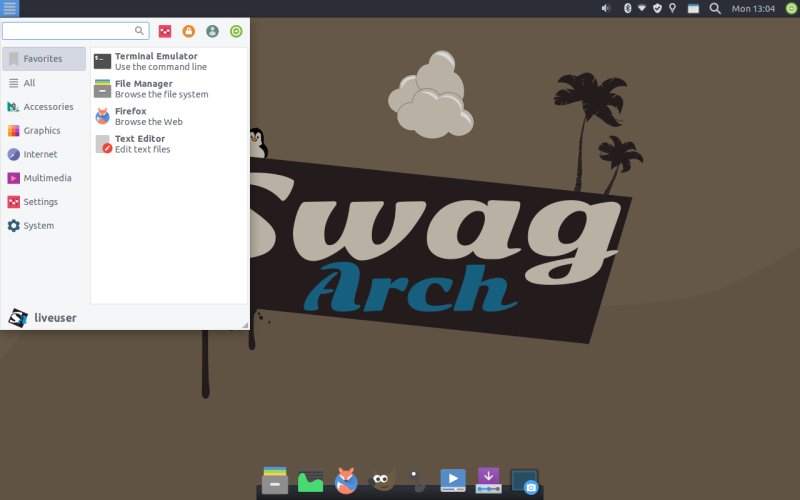Click the green Log Out icon in menu
This screenshot has width=800, height=500.
tap(236, 31)
